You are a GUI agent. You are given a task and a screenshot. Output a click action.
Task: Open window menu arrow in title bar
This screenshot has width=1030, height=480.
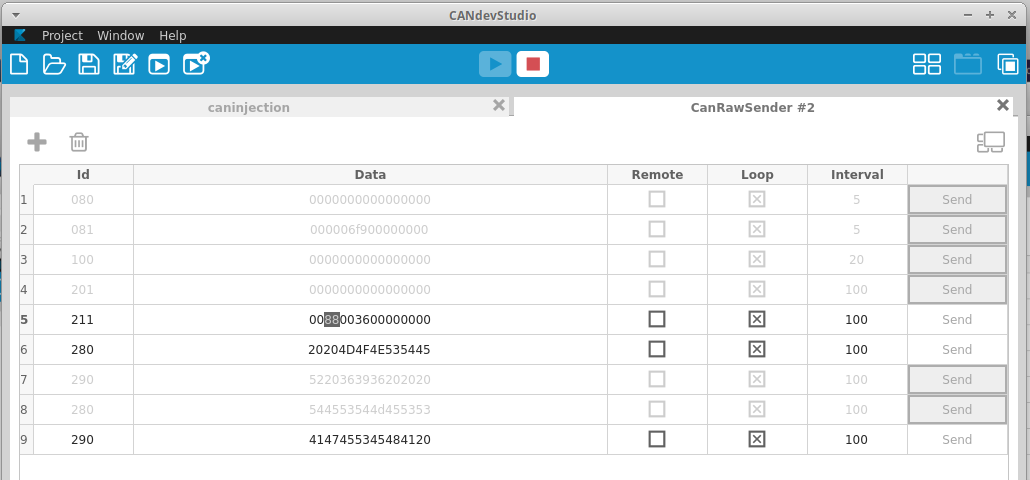16,15
